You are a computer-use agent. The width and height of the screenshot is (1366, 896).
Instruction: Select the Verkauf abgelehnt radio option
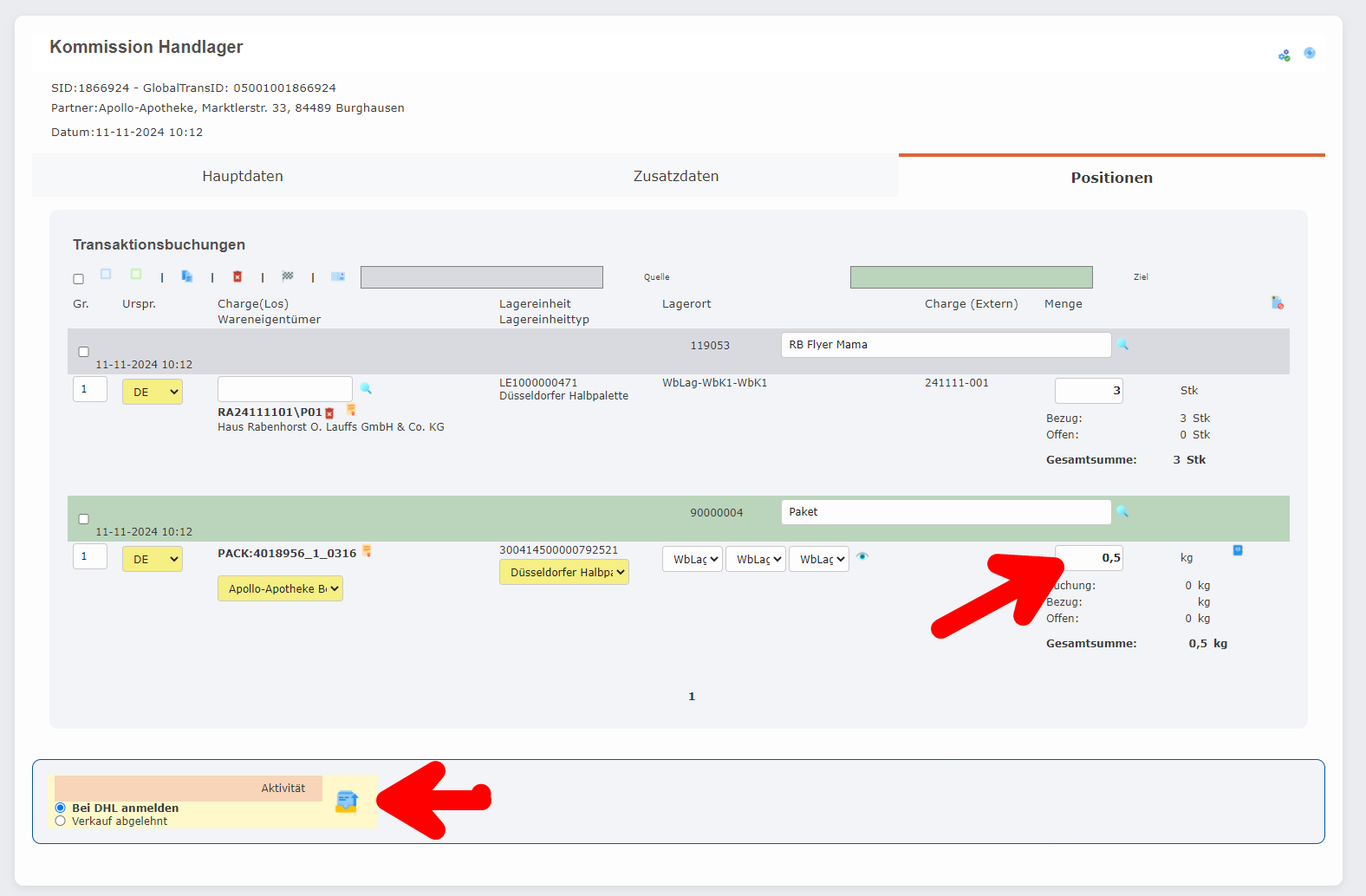pyautogui.click(x=60, y=821)
